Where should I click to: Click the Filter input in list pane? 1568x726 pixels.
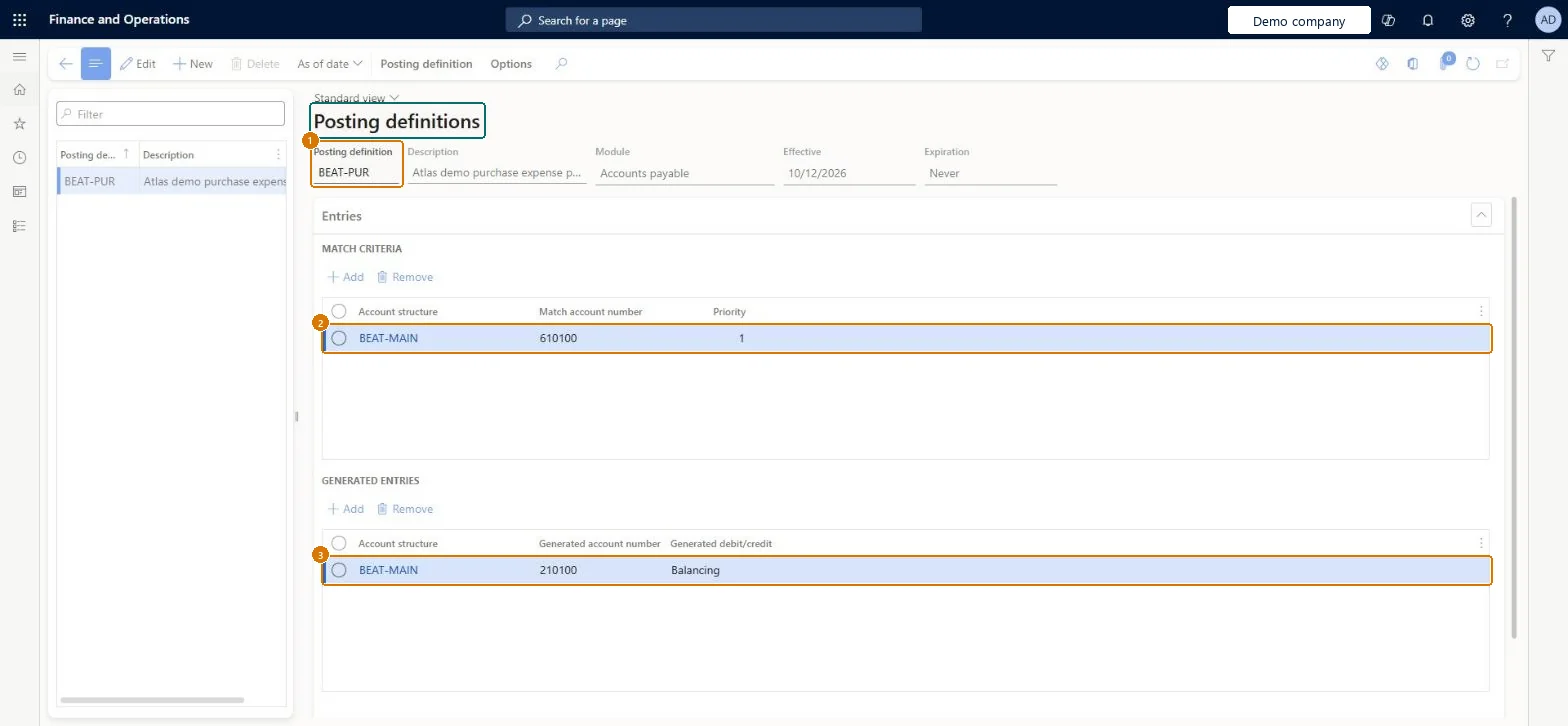point(171,114)
